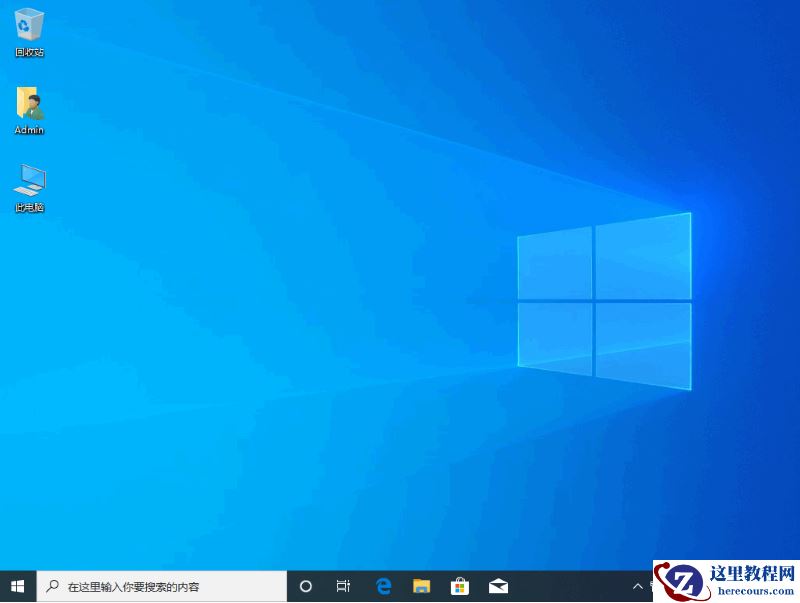The image size is (800, 603).
Task: Expand hidden system tray icons
Action: point(637,586)
